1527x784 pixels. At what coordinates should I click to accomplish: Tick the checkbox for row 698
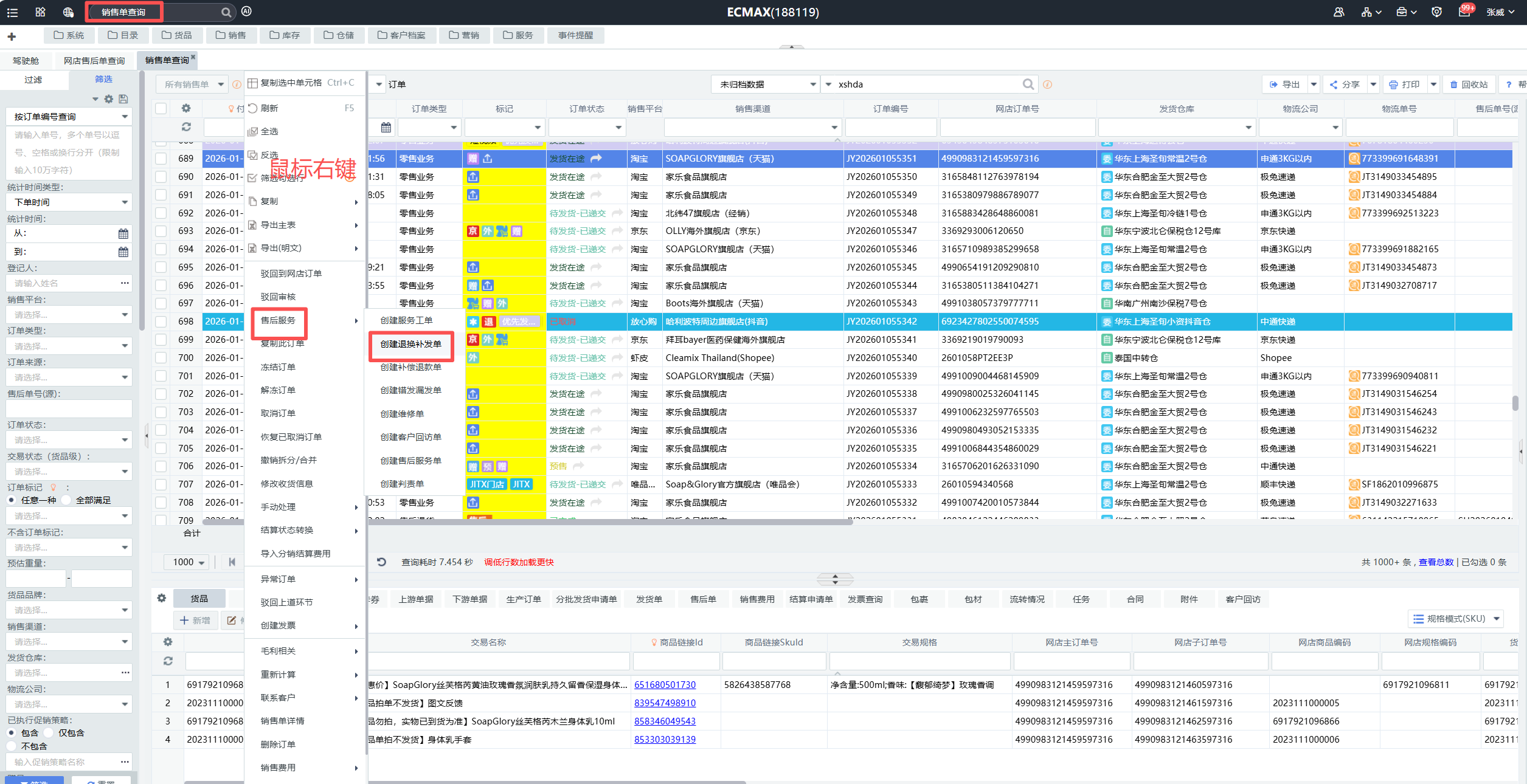click(x=161, y=322)
